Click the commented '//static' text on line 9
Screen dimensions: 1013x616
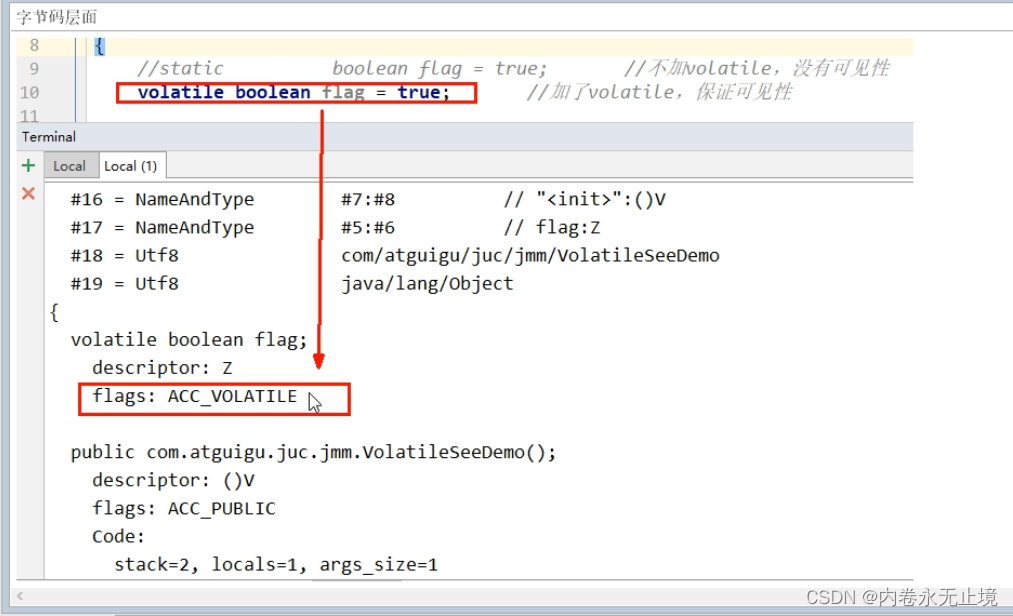tap(180, 69)
